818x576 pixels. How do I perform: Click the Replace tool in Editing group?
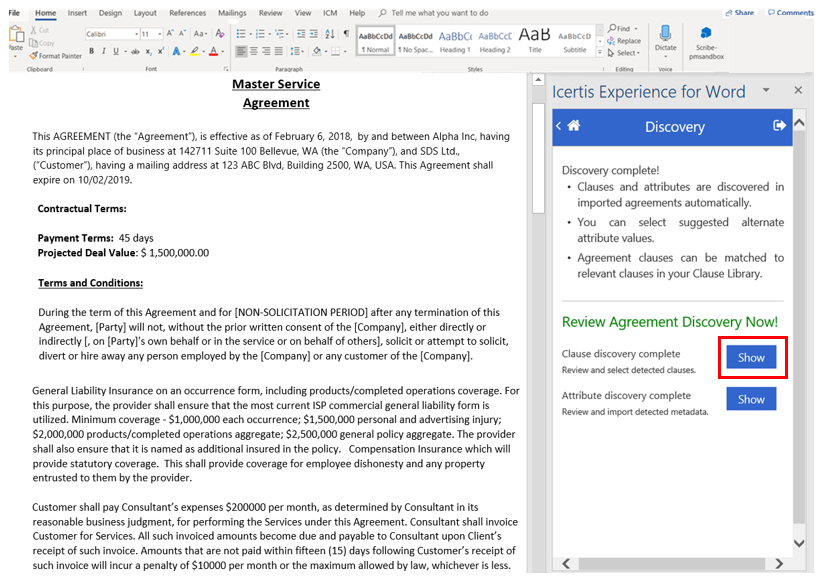(624, 41)
